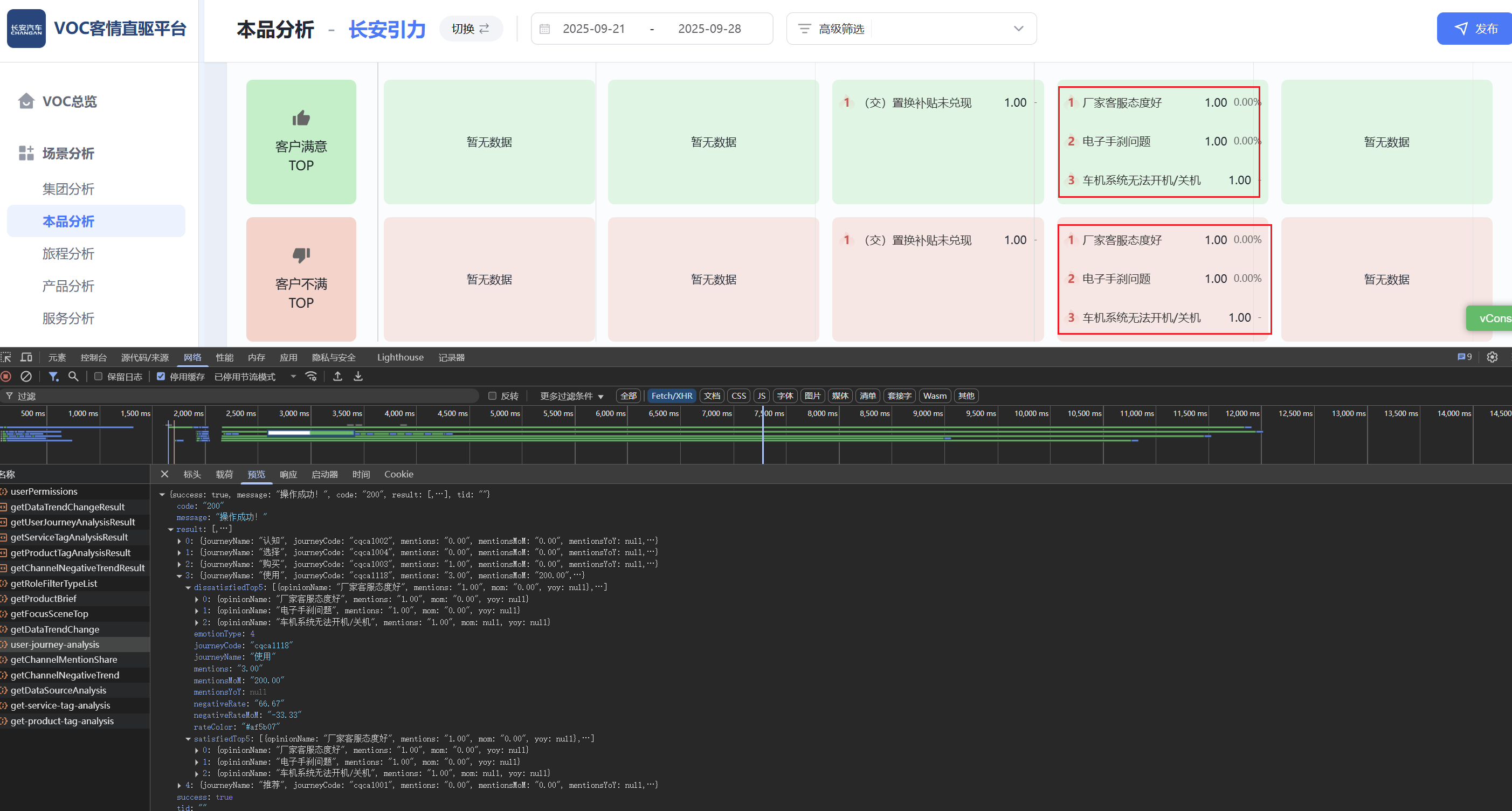Open the 控制台 console tab

click(x=93, y=357)
